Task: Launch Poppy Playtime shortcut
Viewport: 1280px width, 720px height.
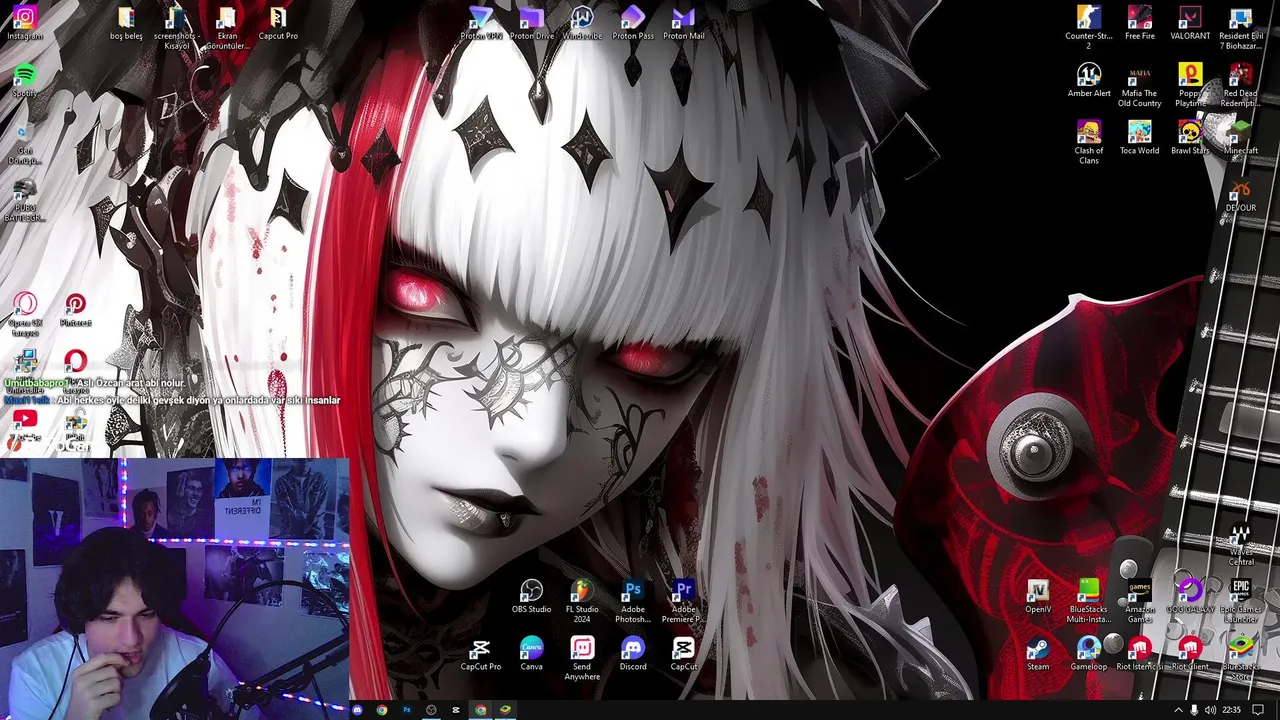Action: click(x=1190, y=85)
